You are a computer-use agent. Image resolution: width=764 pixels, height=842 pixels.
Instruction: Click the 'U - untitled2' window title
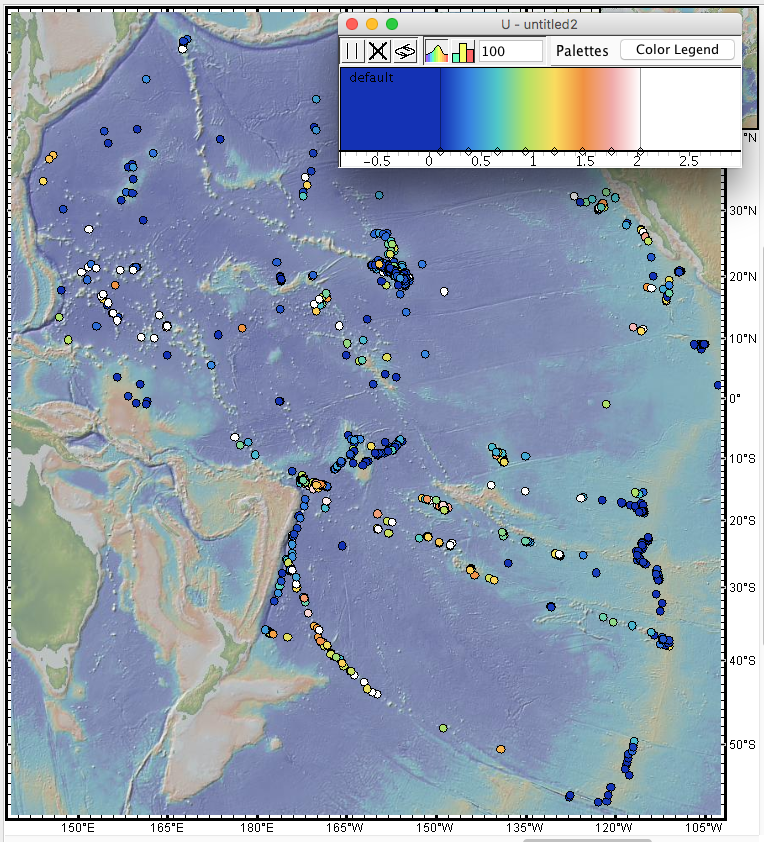tap(539, 25)
